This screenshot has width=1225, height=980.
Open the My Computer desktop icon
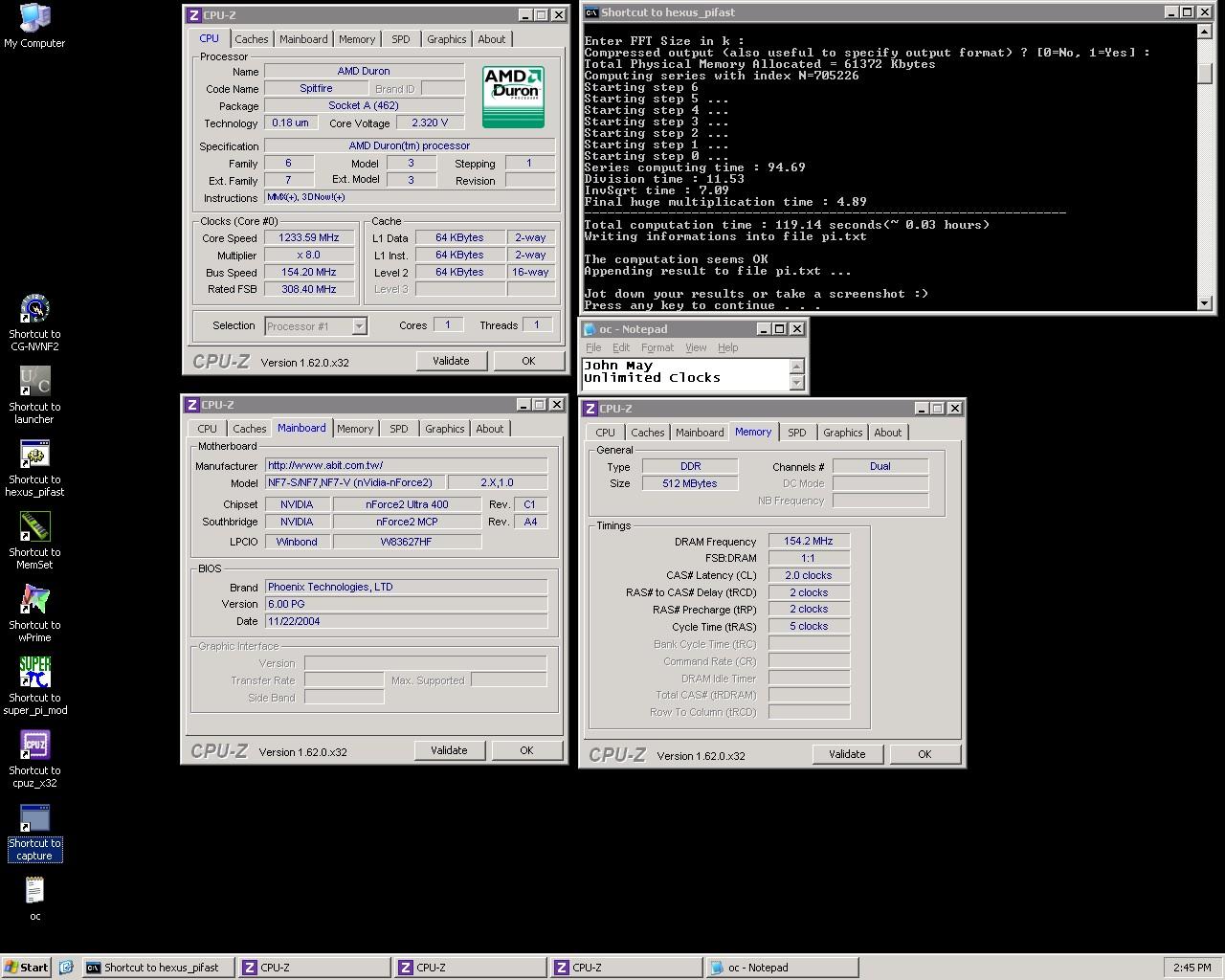(x=34, y=26)
